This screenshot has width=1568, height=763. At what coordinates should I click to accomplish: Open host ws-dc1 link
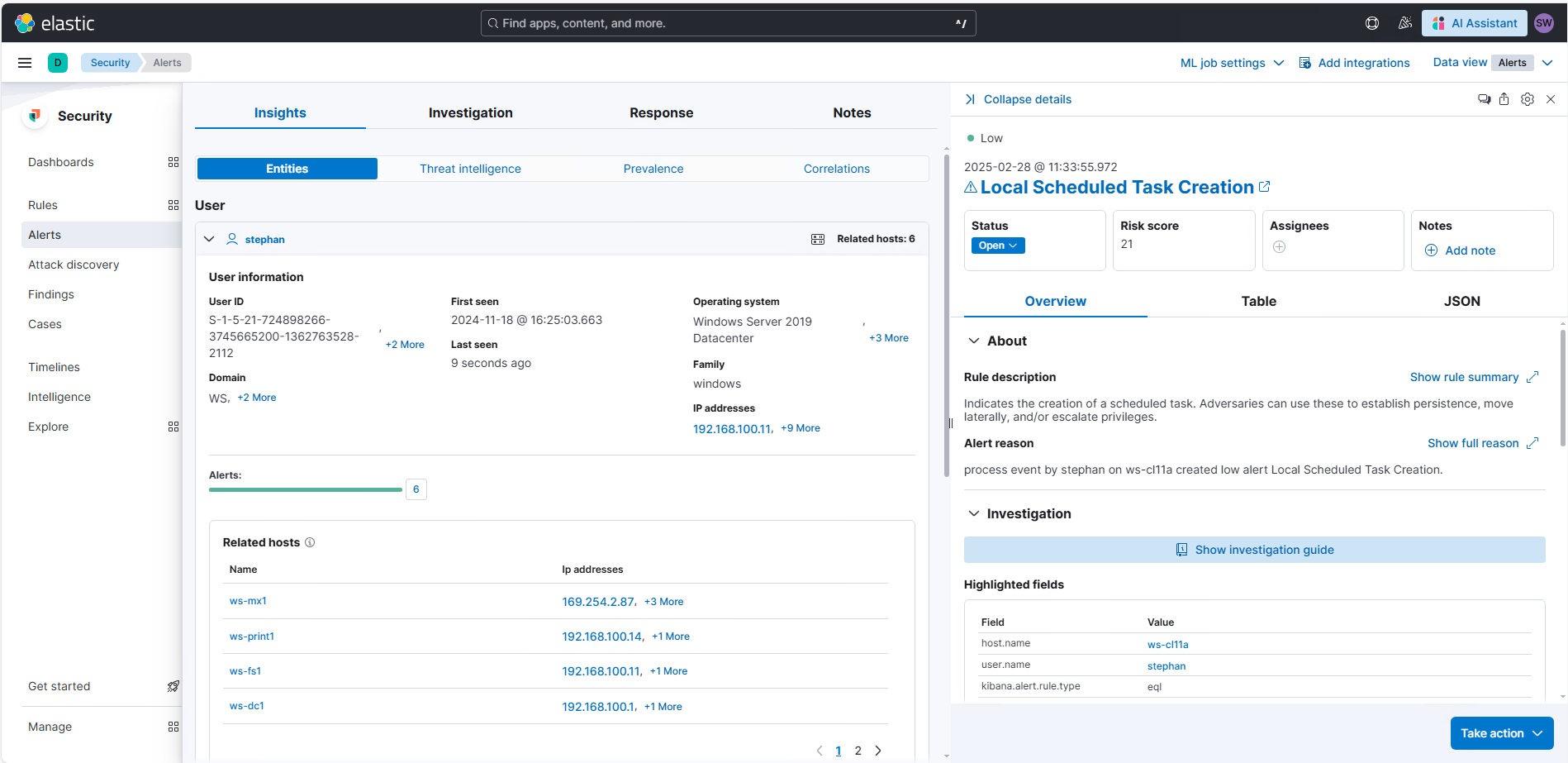[247, 706]
